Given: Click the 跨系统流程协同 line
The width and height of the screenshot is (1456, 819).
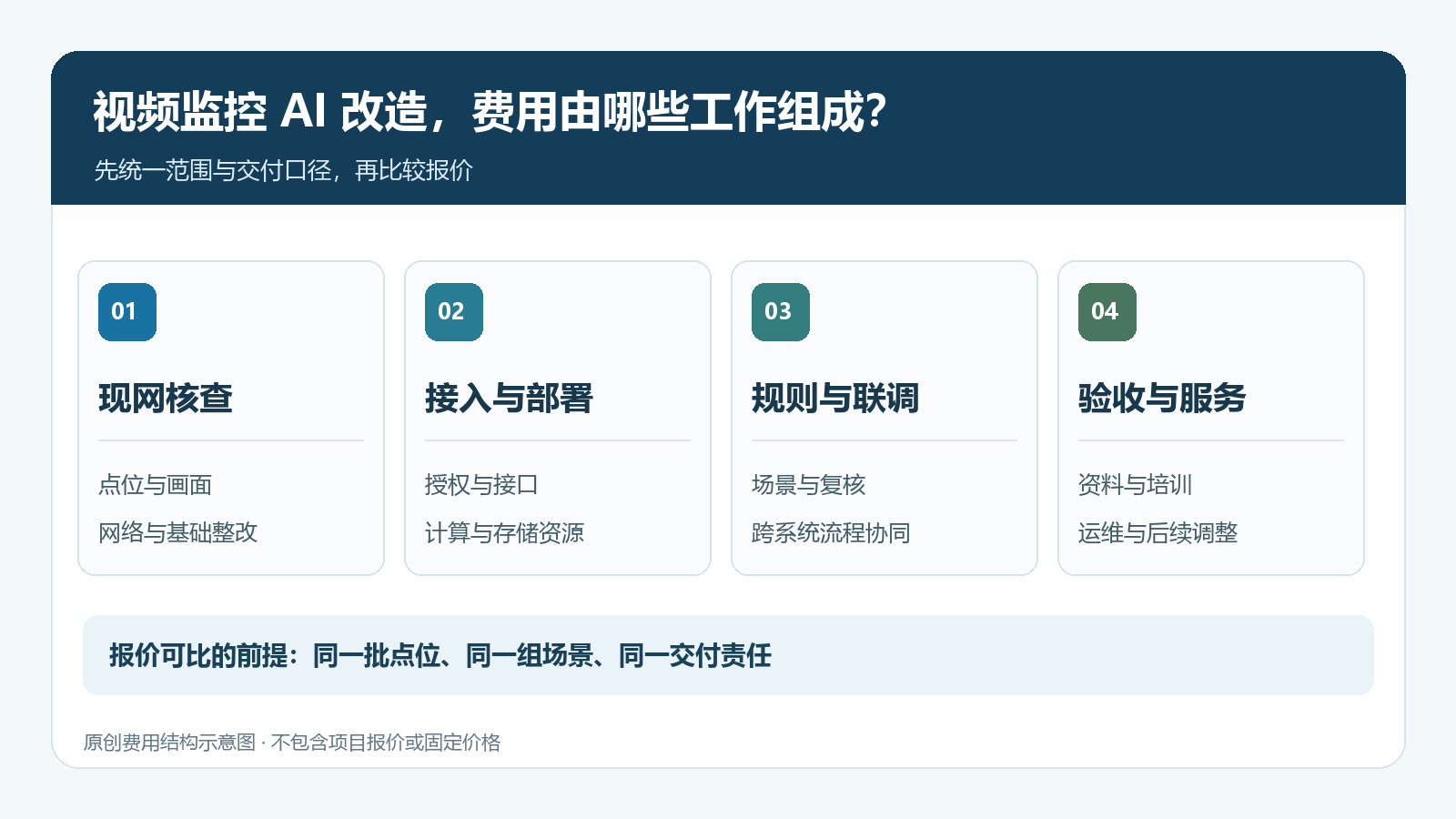Looking at the screenshot, I should (x=831, y=532).
